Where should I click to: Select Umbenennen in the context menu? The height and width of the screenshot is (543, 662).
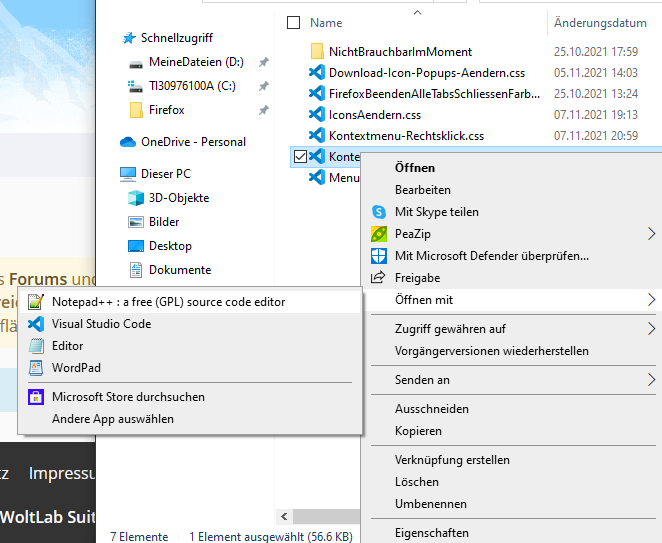pyautogui.click(x=430, y=504)
